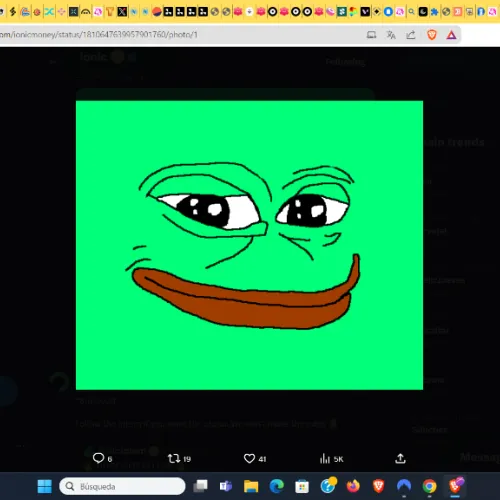Image resolution: width=500 pixels, height=500 pixels.
Task: Repost the tweet via retweet icon
Action: tap(174, 459)
